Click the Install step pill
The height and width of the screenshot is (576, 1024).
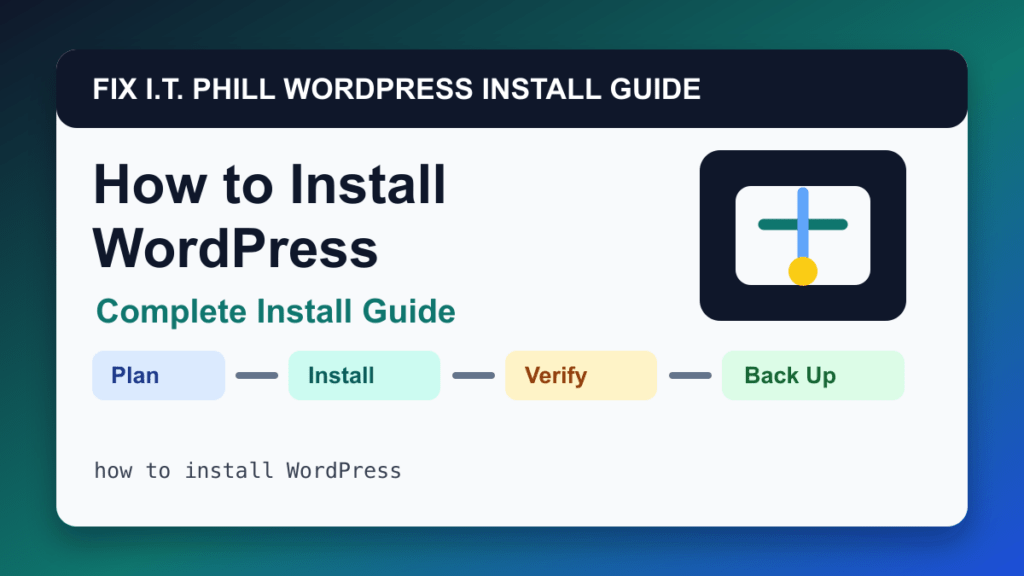click(364, 376)
